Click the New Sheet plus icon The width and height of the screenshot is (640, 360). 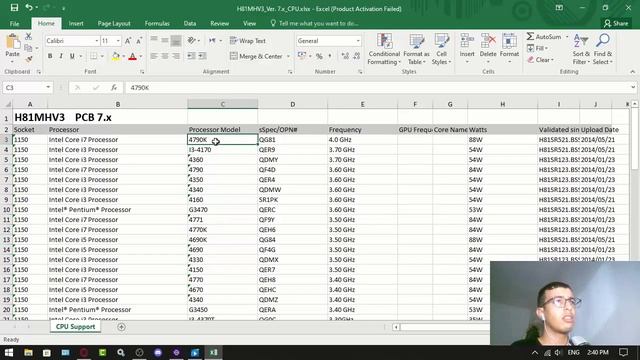(121, 327)
